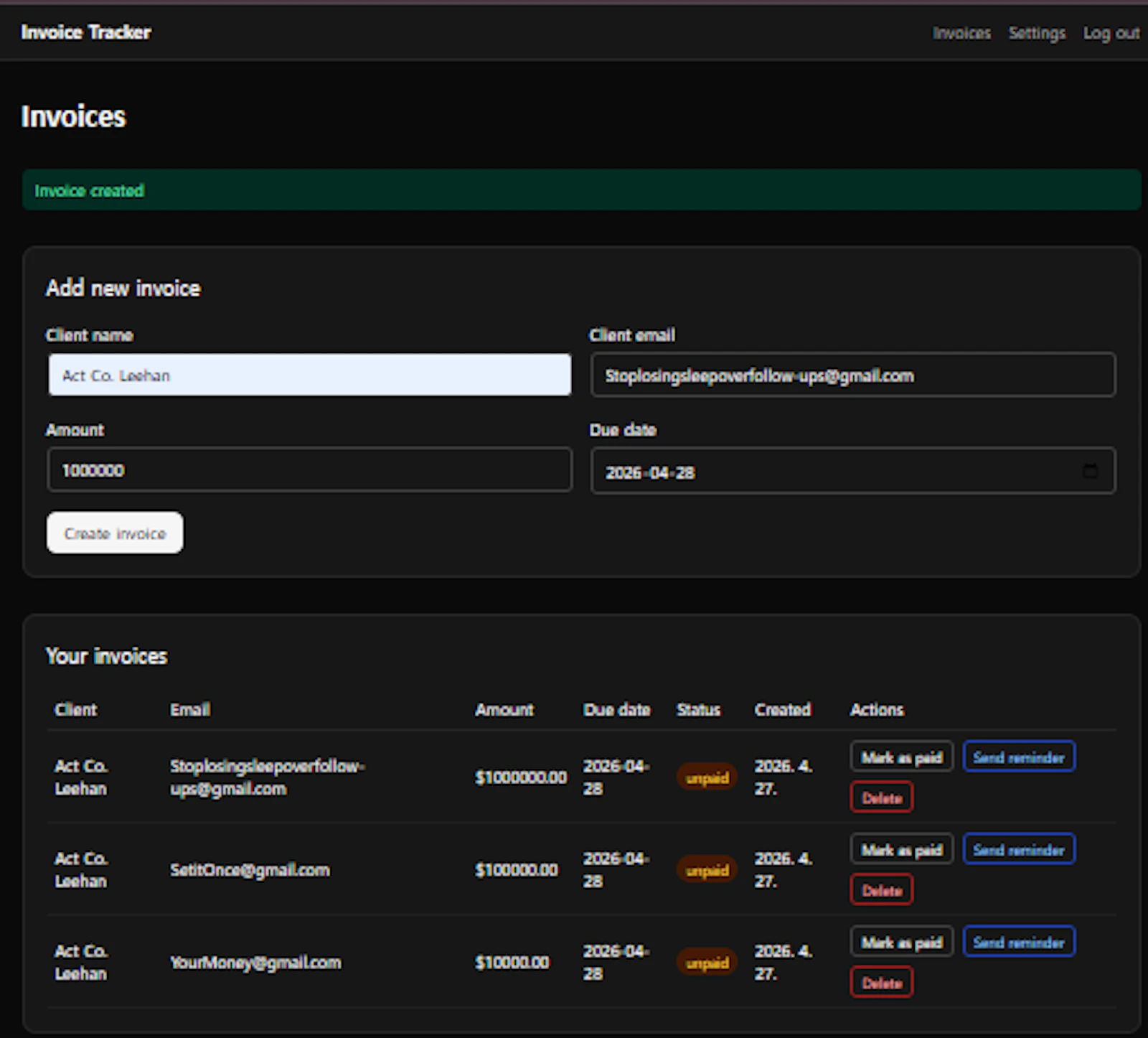Click the Invoice created success banner
This screenshot has height=1038, width=1148.
(582, 190)
